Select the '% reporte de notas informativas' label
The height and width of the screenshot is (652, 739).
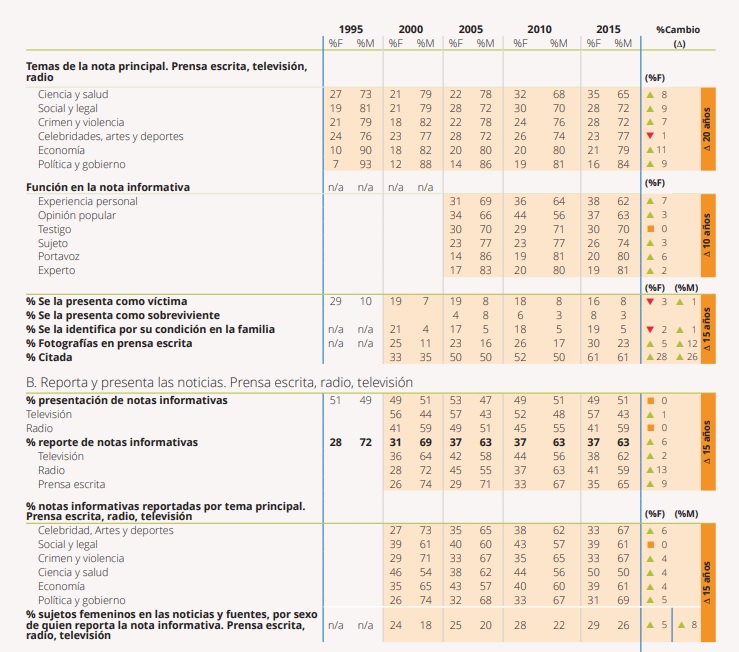112,442
